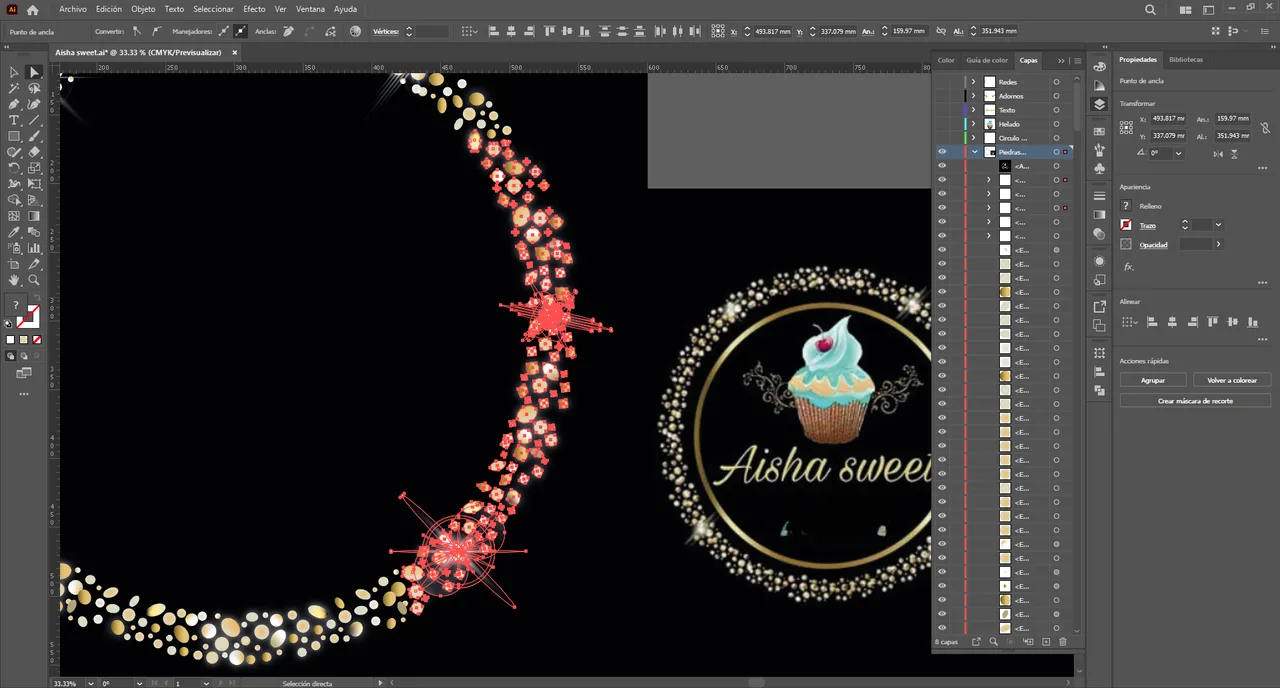Open the Symbols panel icon (club shape)
1280x688 pixels.
[1099, 168]
